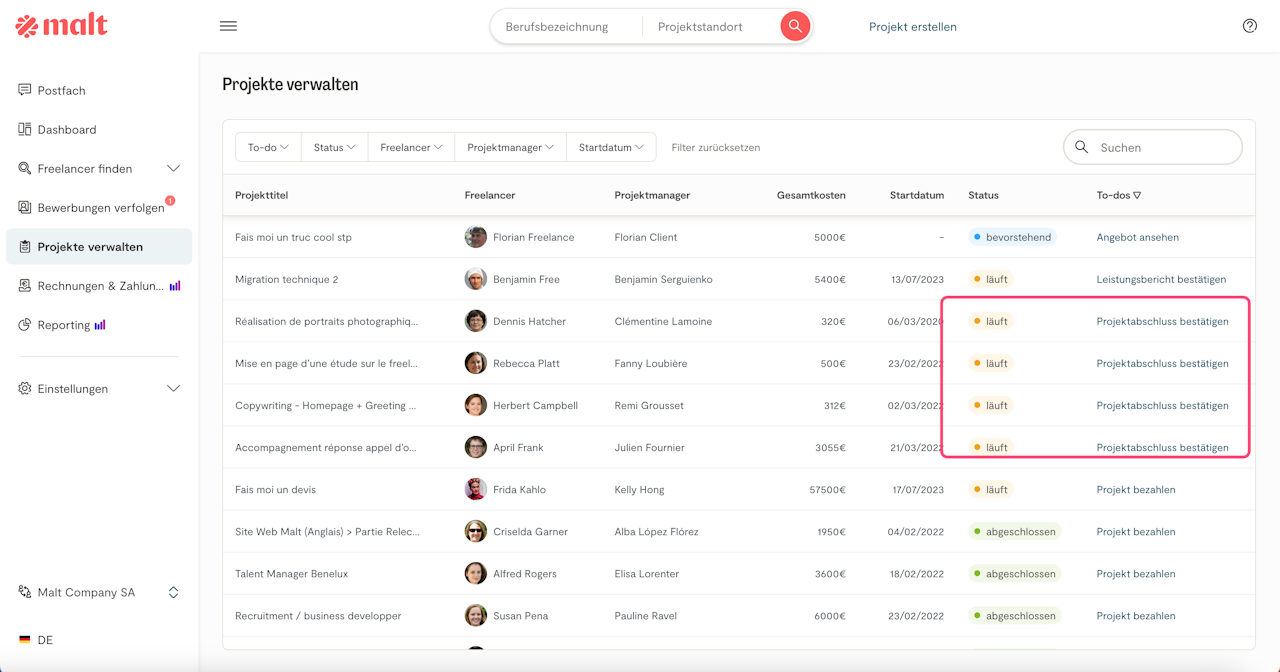Viewport: 1280px width, 672px height.
Task: Open the help question mark icon
Action: coord(1249,26)
